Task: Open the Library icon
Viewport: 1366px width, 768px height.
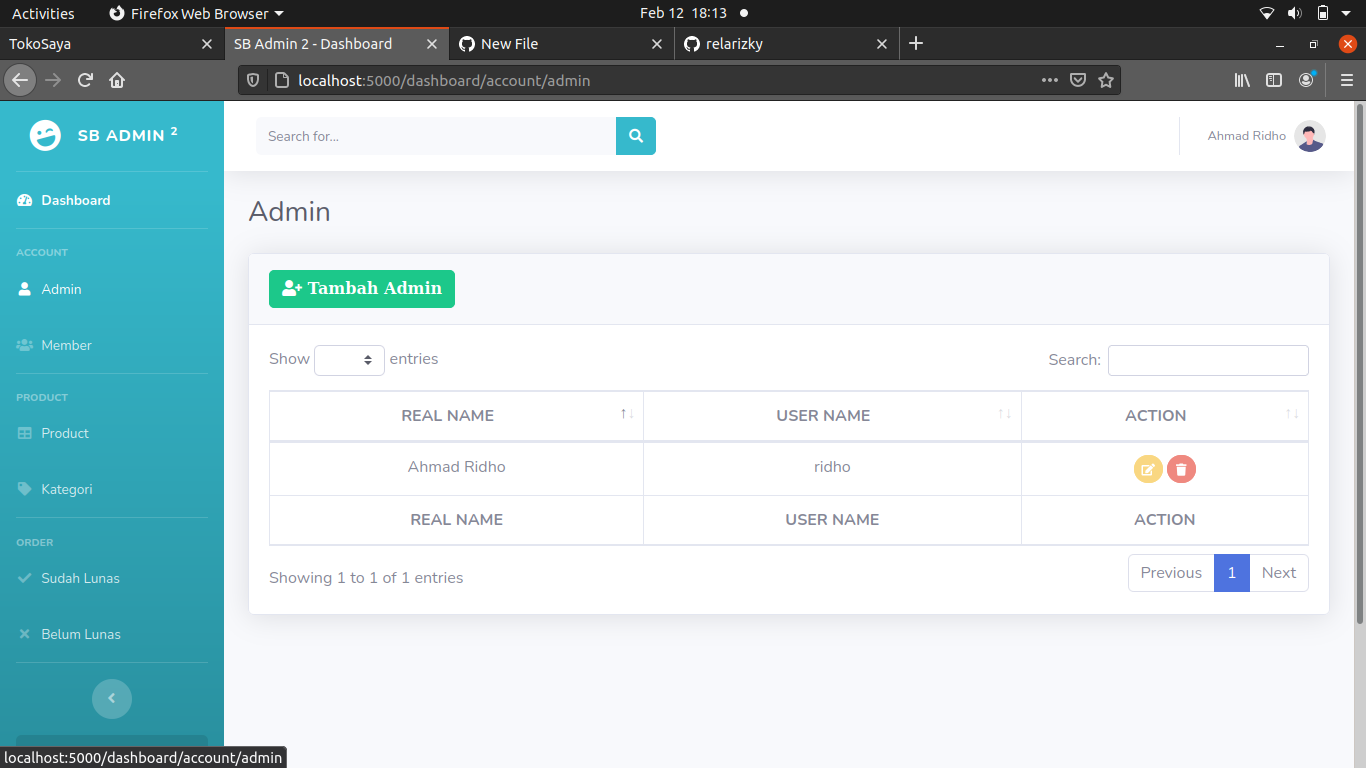Action: pyautogui.click(x=1242, y=80)
